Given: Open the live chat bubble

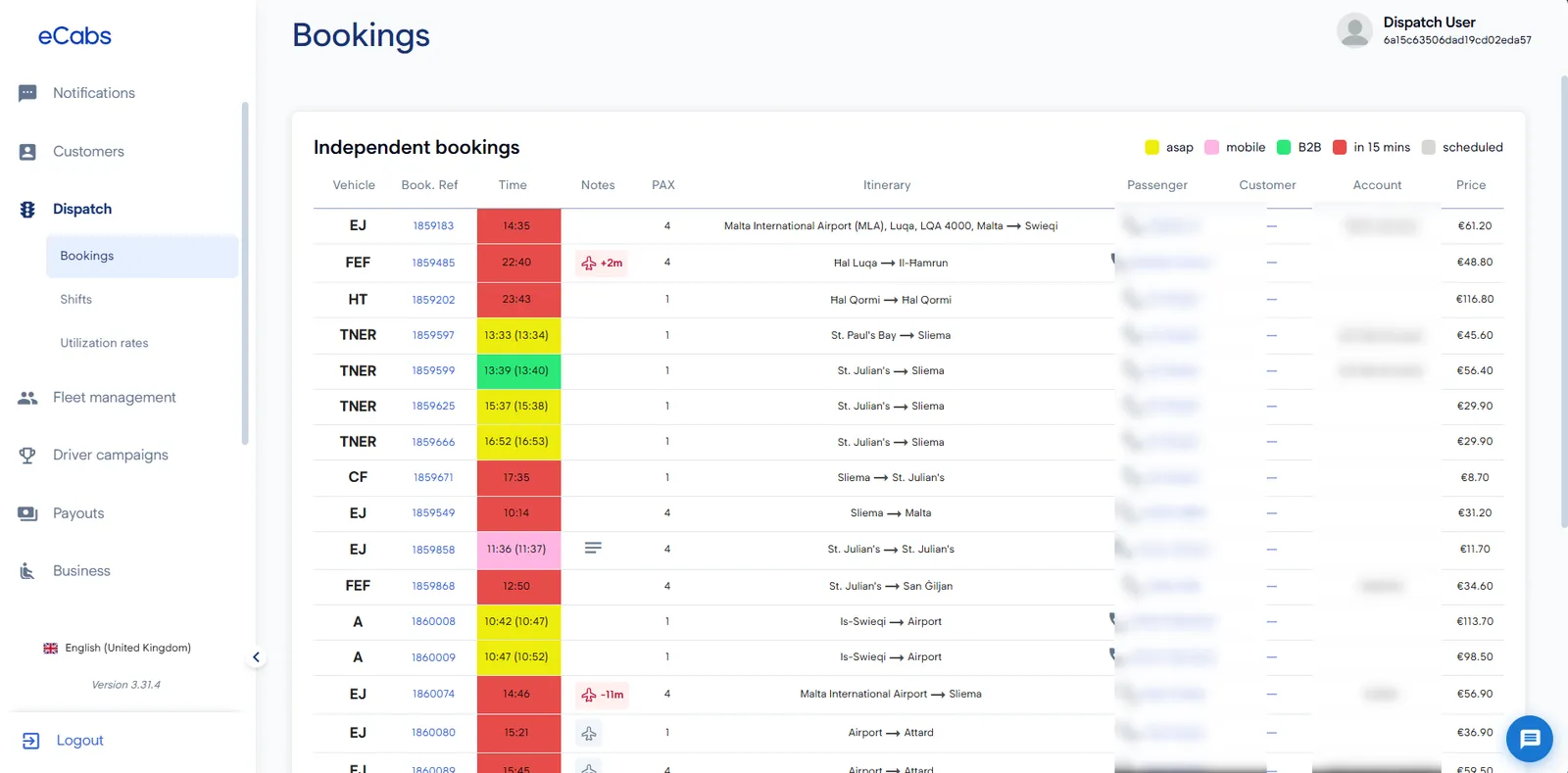Looking at the screenshot, I should pyautogui.click(x=1530, y=740).
